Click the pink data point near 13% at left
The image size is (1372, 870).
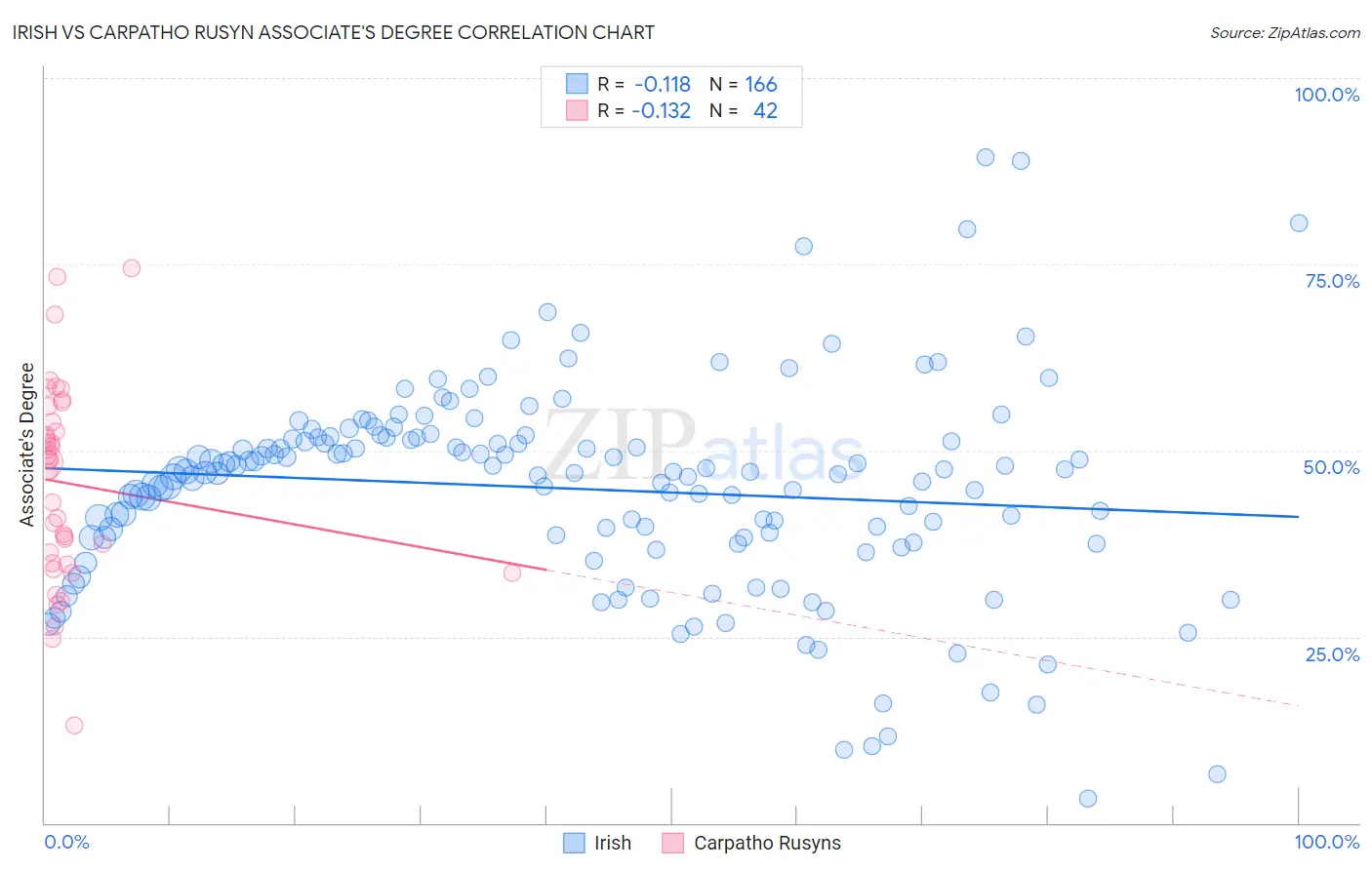pyautogui.click(x=74, y=726)
